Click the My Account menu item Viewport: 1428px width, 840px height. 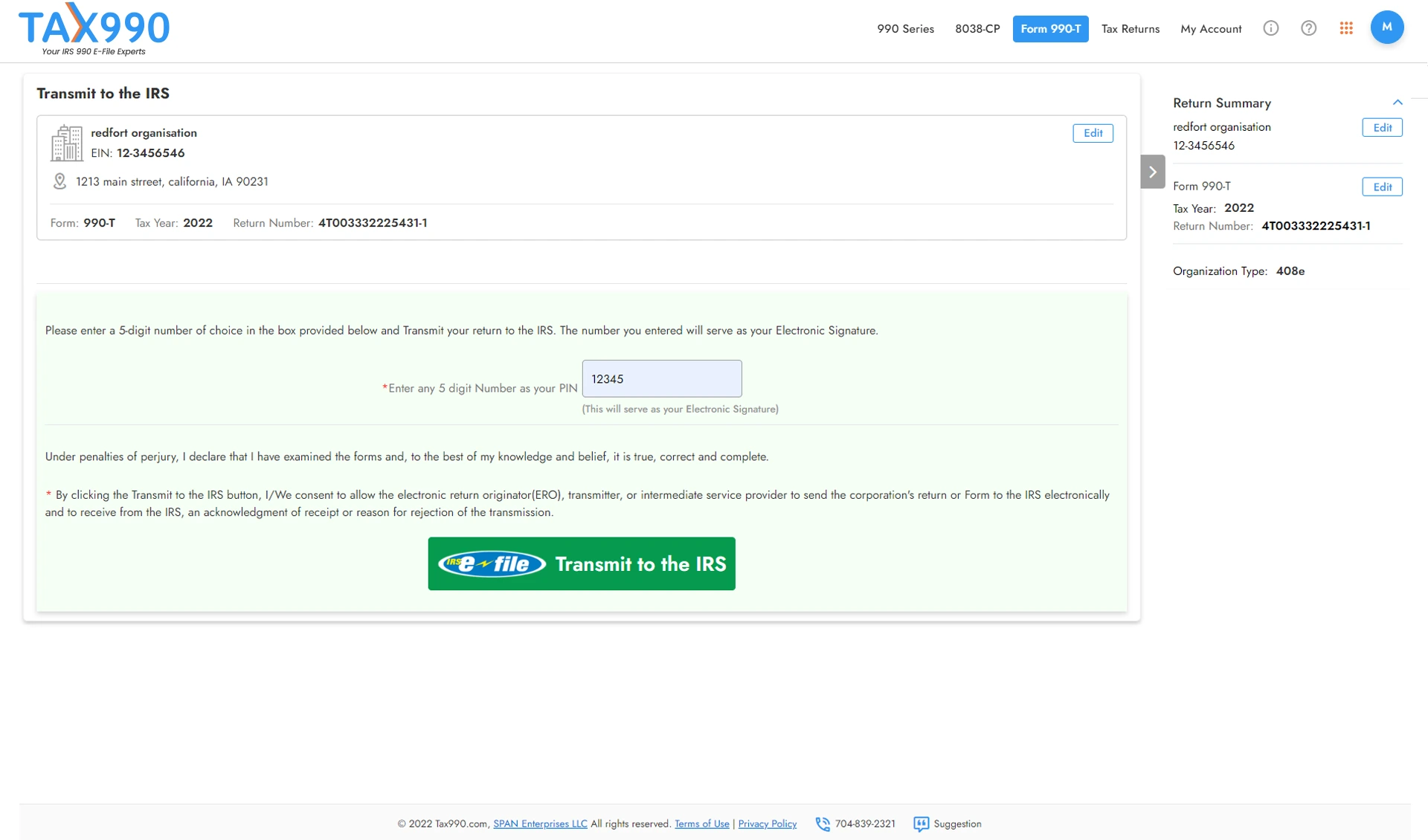click(1211, 28)
